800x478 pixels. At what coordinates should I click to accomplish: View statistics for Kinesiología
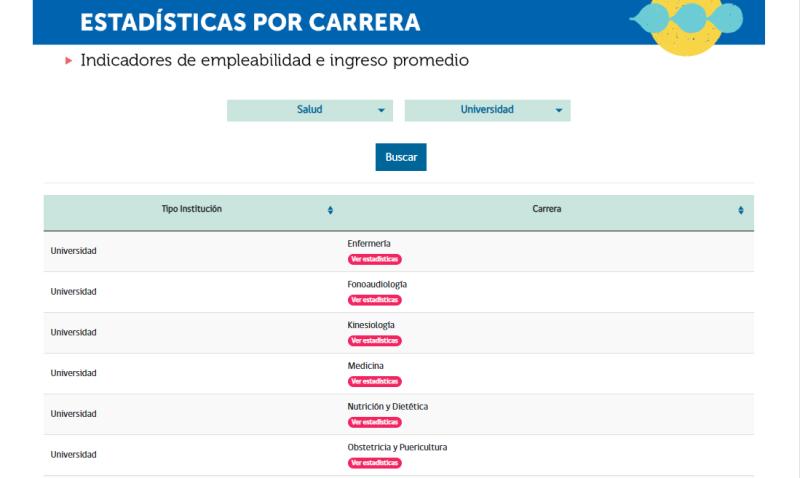375,341
